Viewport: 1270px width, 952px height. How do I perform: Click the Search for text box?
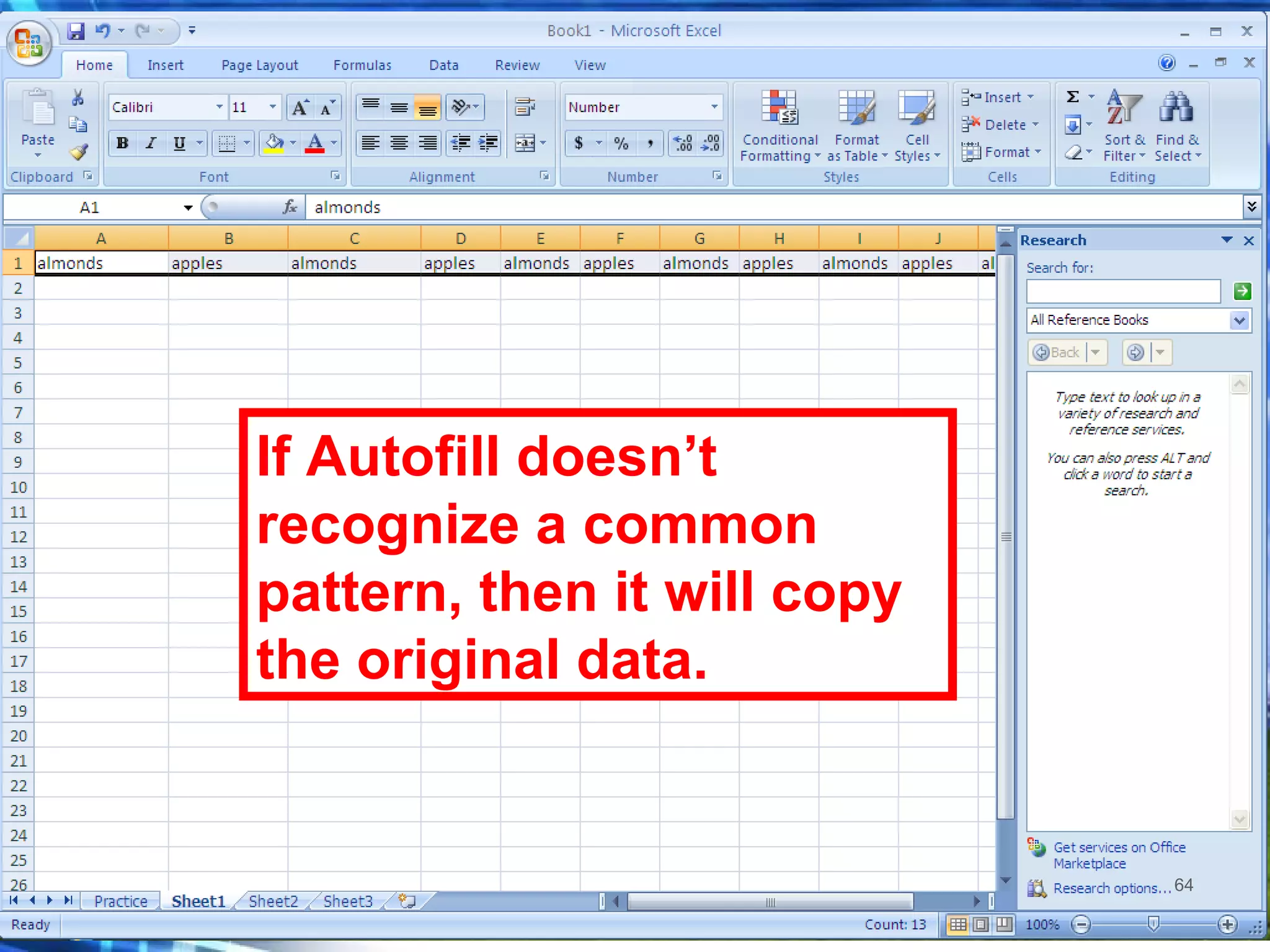click(x=1123, y=291)
